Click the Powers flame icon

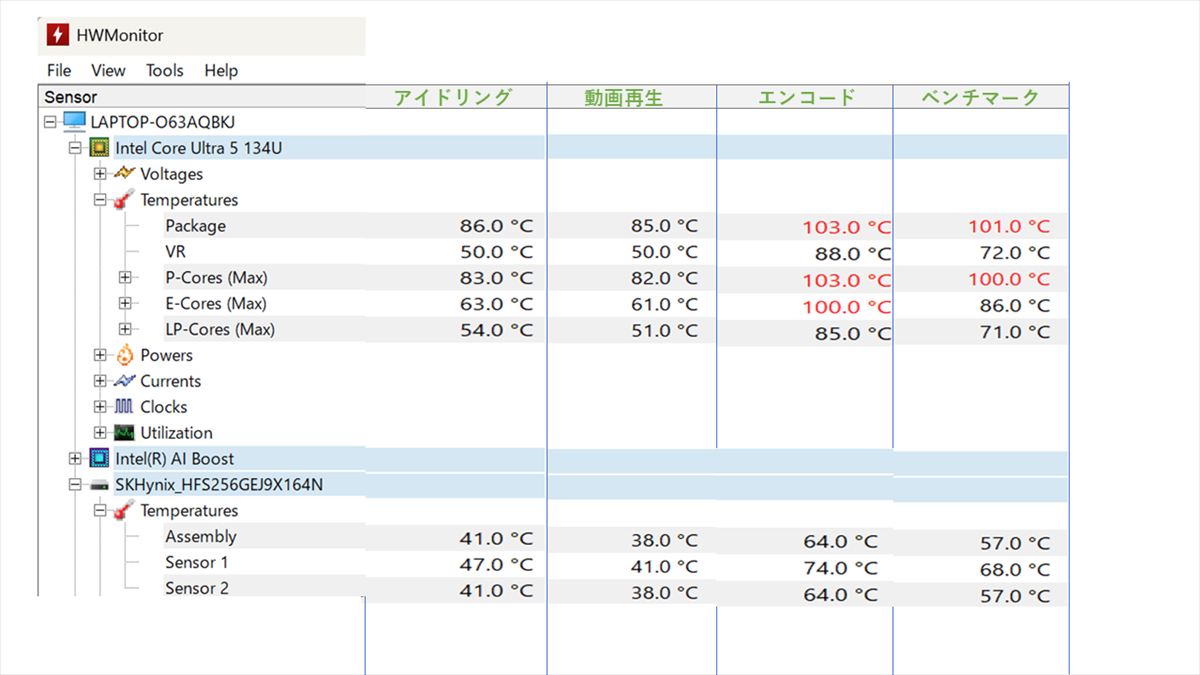[x=124, y=355]
